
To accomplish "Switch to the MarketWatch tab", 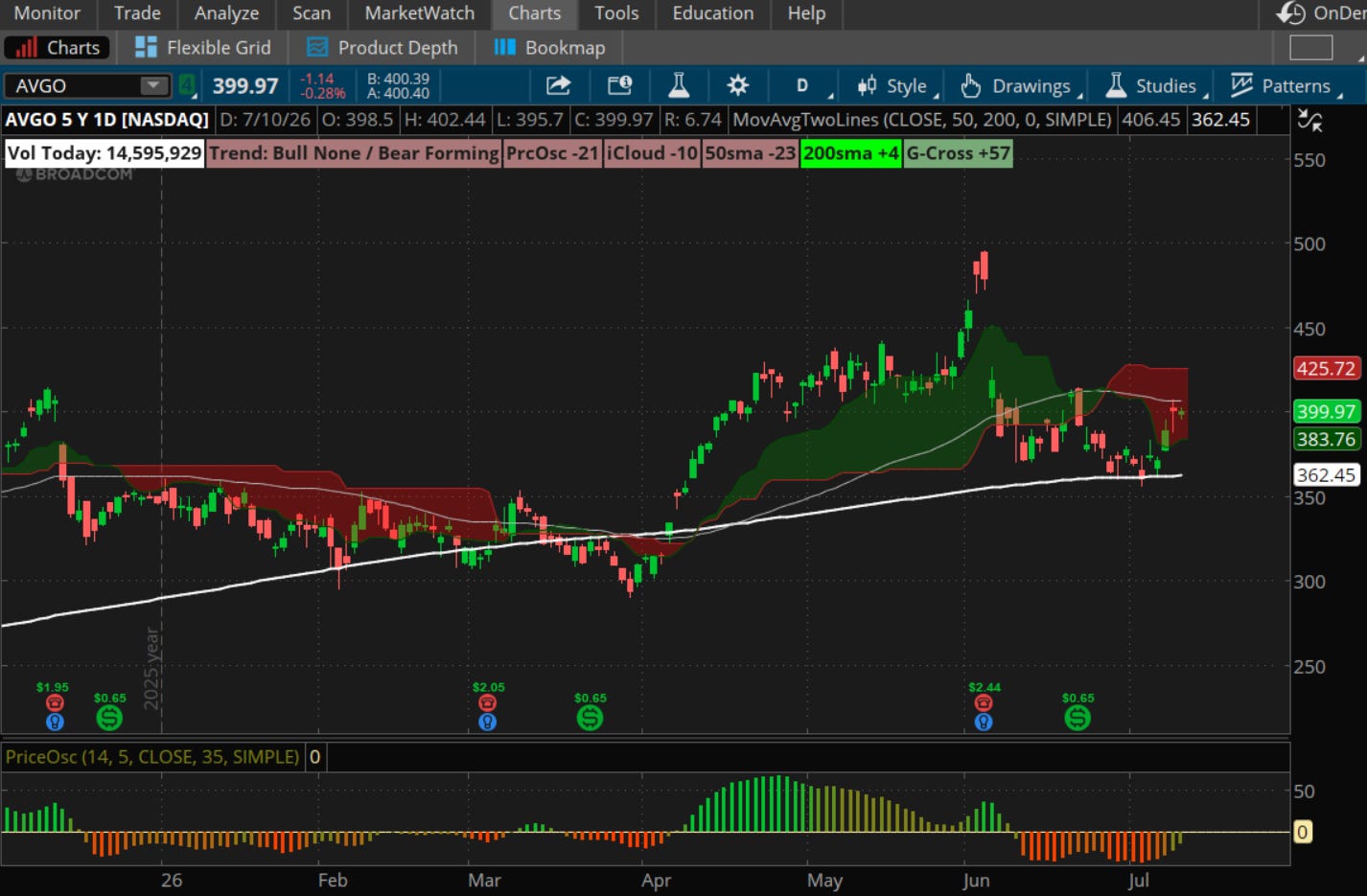I will (420, 13).
